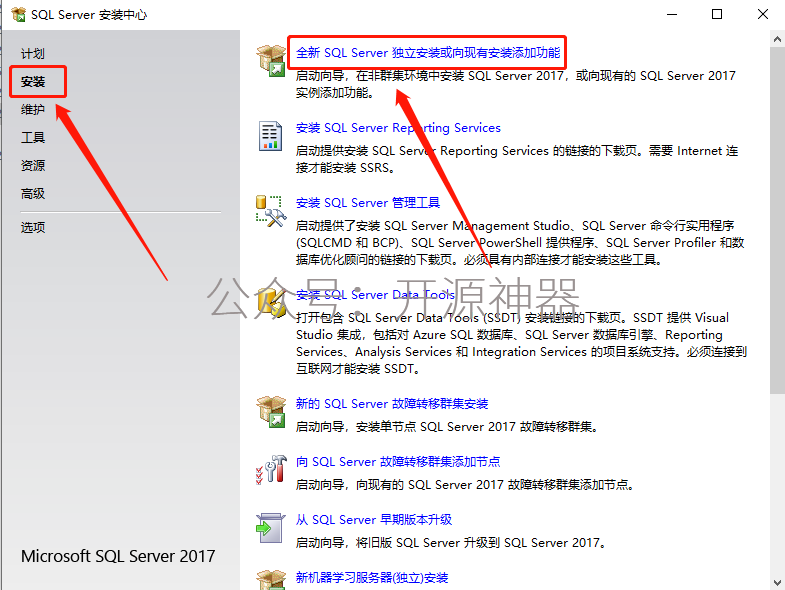Click the failover cluster installation box icon
The height and width of the screenshot is (590, 785).
coord(271,411)
